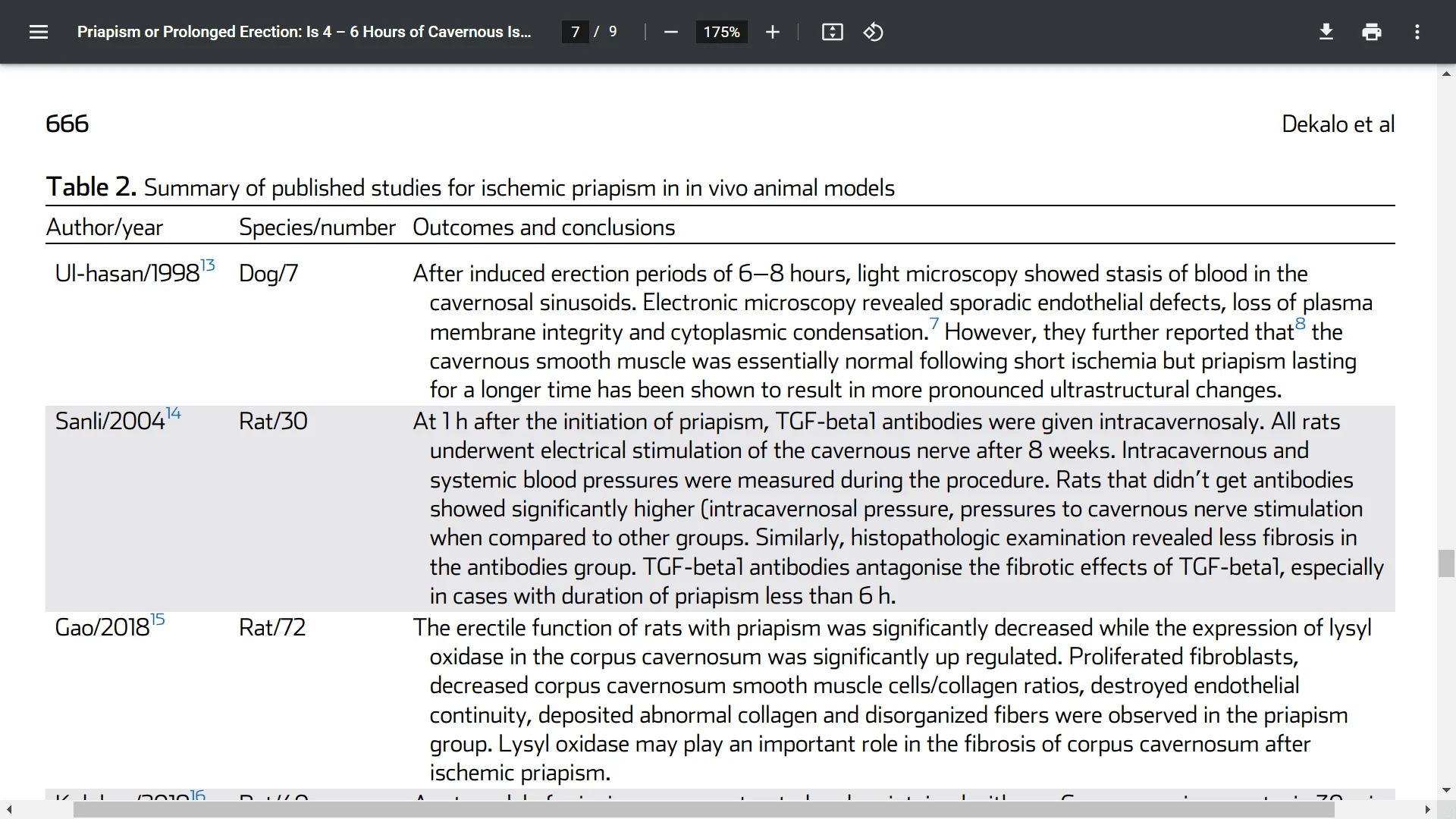
Task: Click the 'Dog/7' table cell
Action: click(x=268, y=274)
